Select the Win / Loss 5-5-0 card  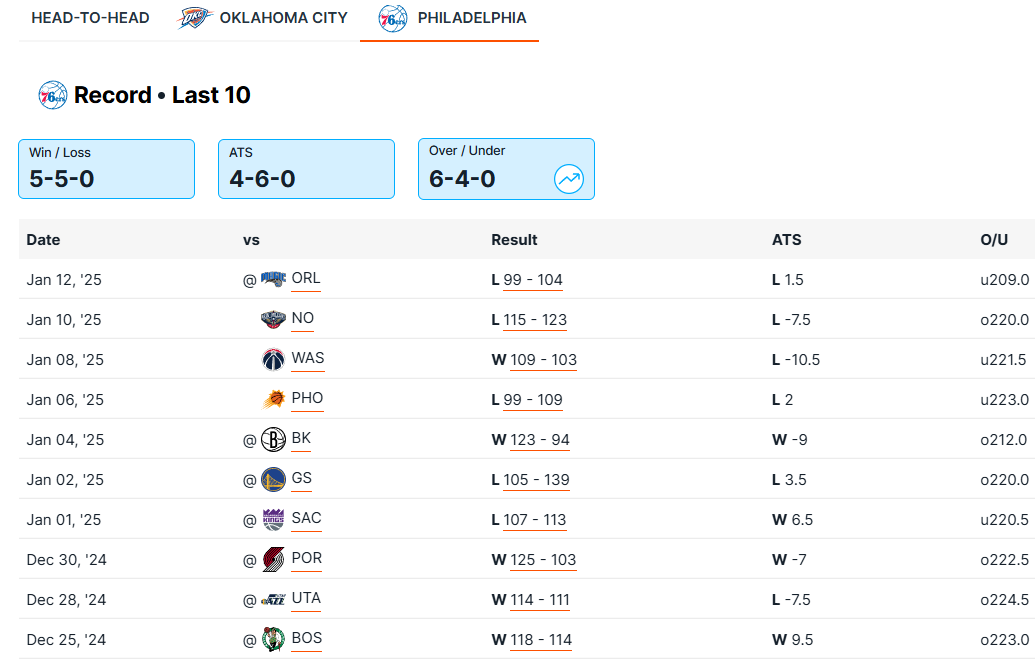click(106, 169)
